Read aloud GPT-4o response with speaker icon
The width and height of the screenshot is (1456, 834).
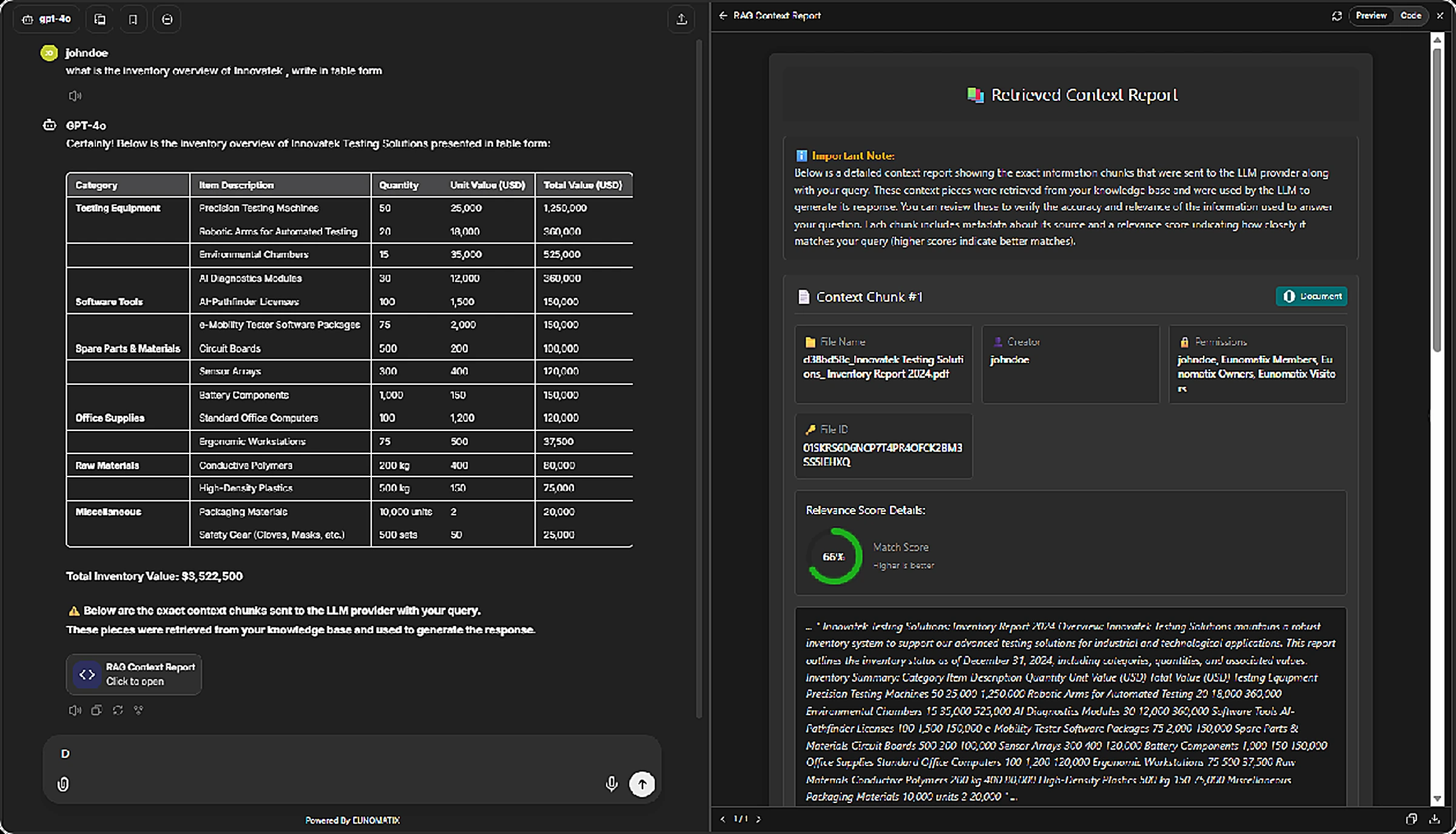pyautogui.click(x=75, y=710)
